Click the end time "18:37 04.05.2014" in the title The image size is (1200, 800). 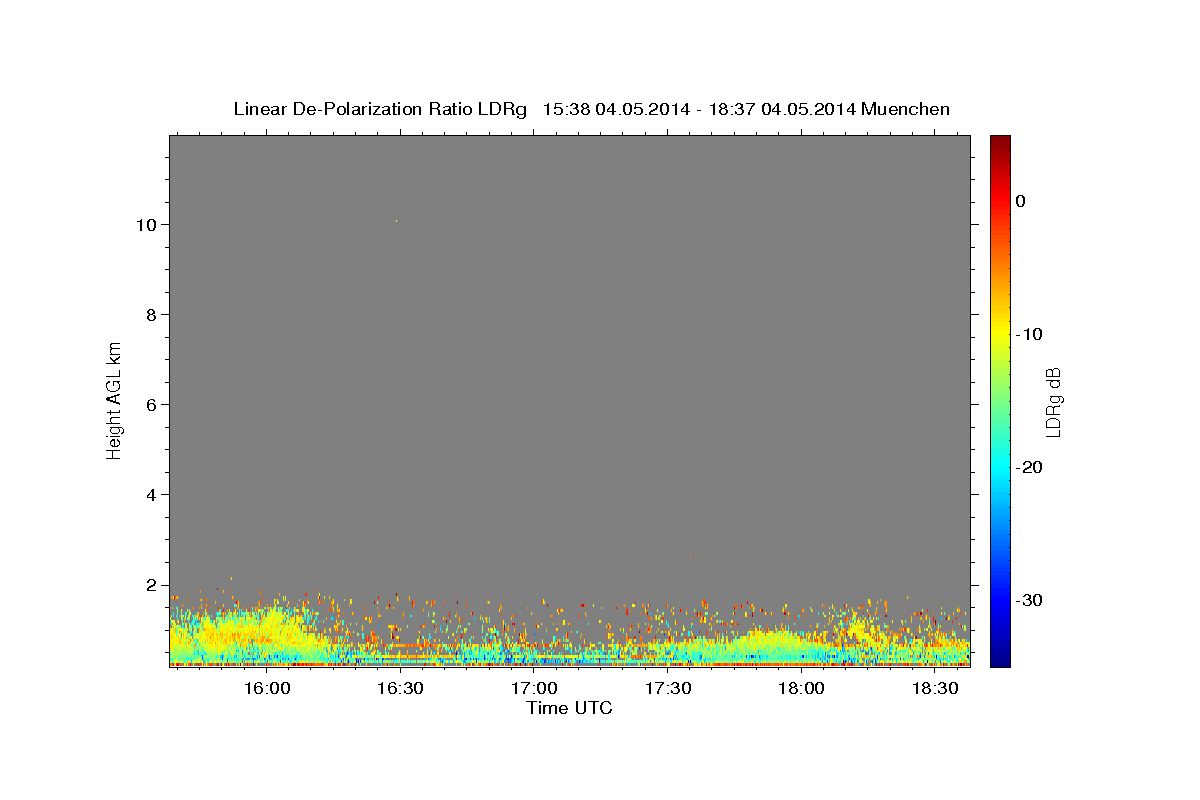tap(783, 109)
